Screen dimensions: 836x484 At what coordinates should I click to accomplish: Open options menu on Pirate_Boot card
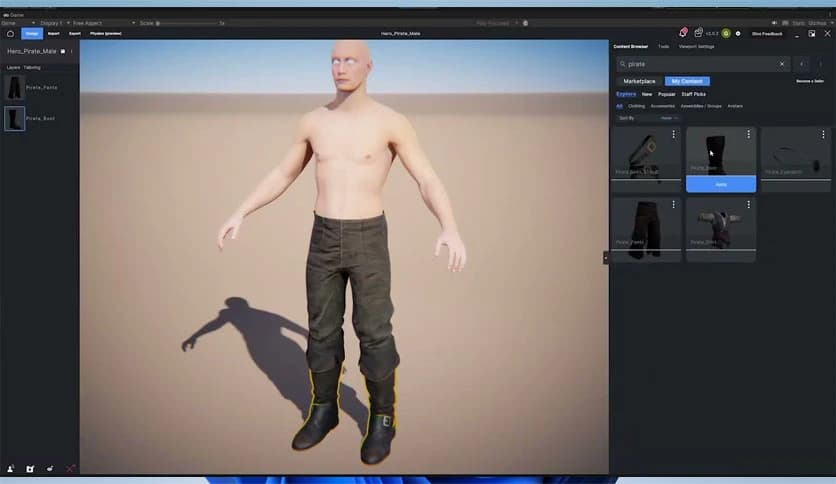pyautogui.click(x=748, y=134)
